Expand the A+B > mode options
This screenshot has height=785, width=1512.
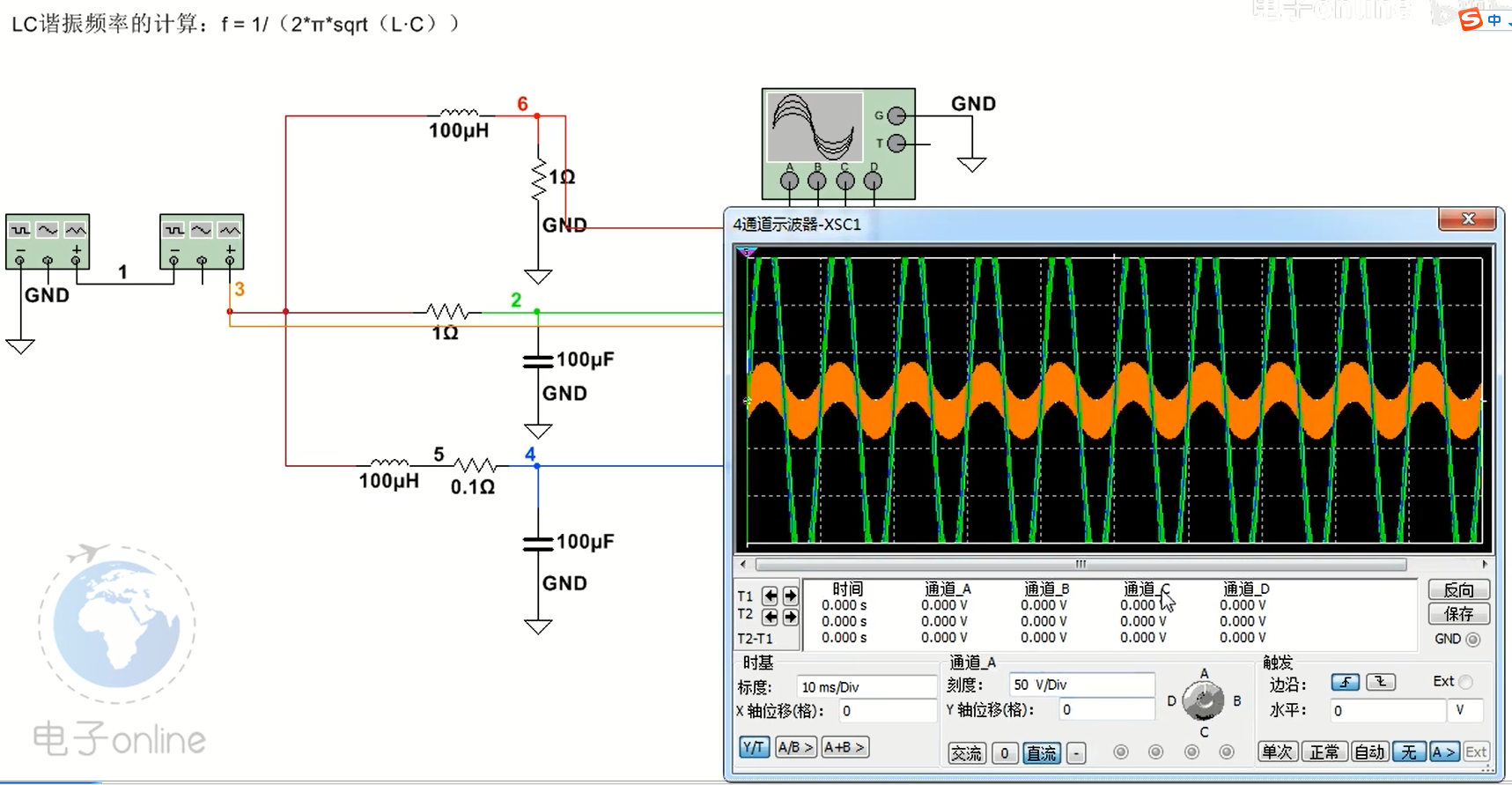[x=845, y=747]
